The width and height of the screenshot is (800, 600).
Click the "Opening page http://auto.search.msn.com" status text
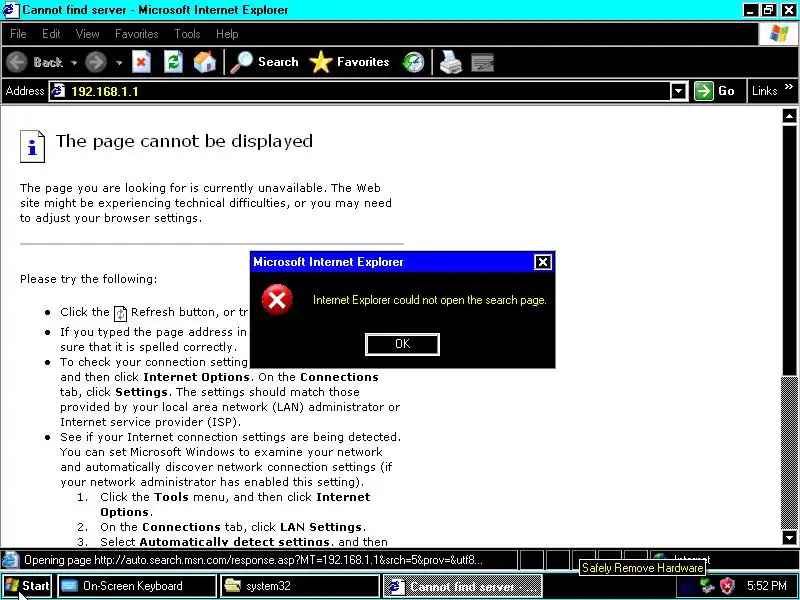click(x=253, y=560)
